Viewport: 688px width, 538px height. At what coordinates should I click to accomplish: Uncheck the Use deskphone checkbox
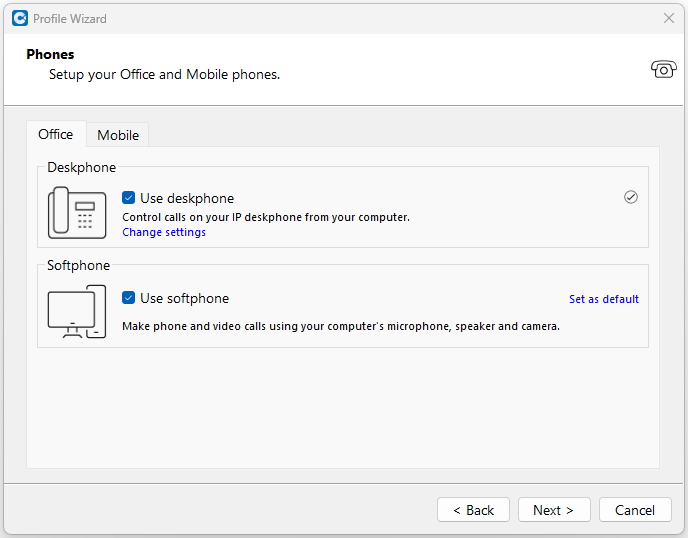click(129, 198)
